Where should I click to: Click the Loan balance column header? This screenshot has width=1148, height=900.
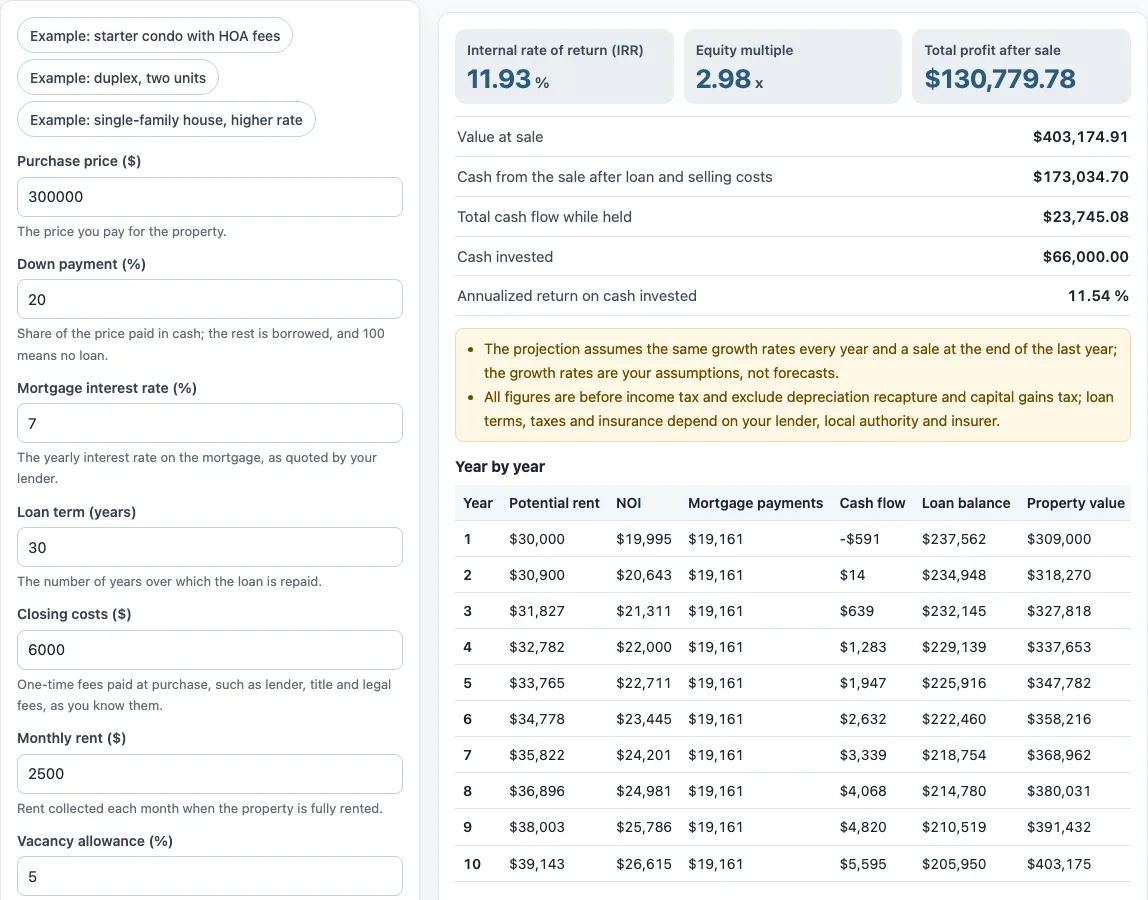(966, 503)
